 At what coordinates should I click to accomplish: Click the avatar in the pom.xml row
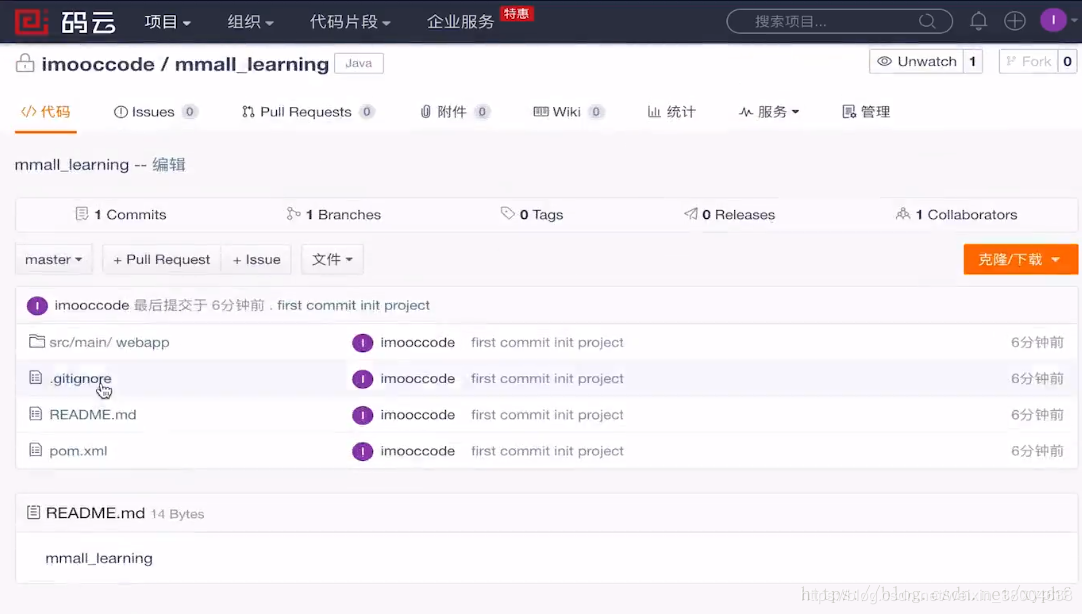(x=362, y=451)
